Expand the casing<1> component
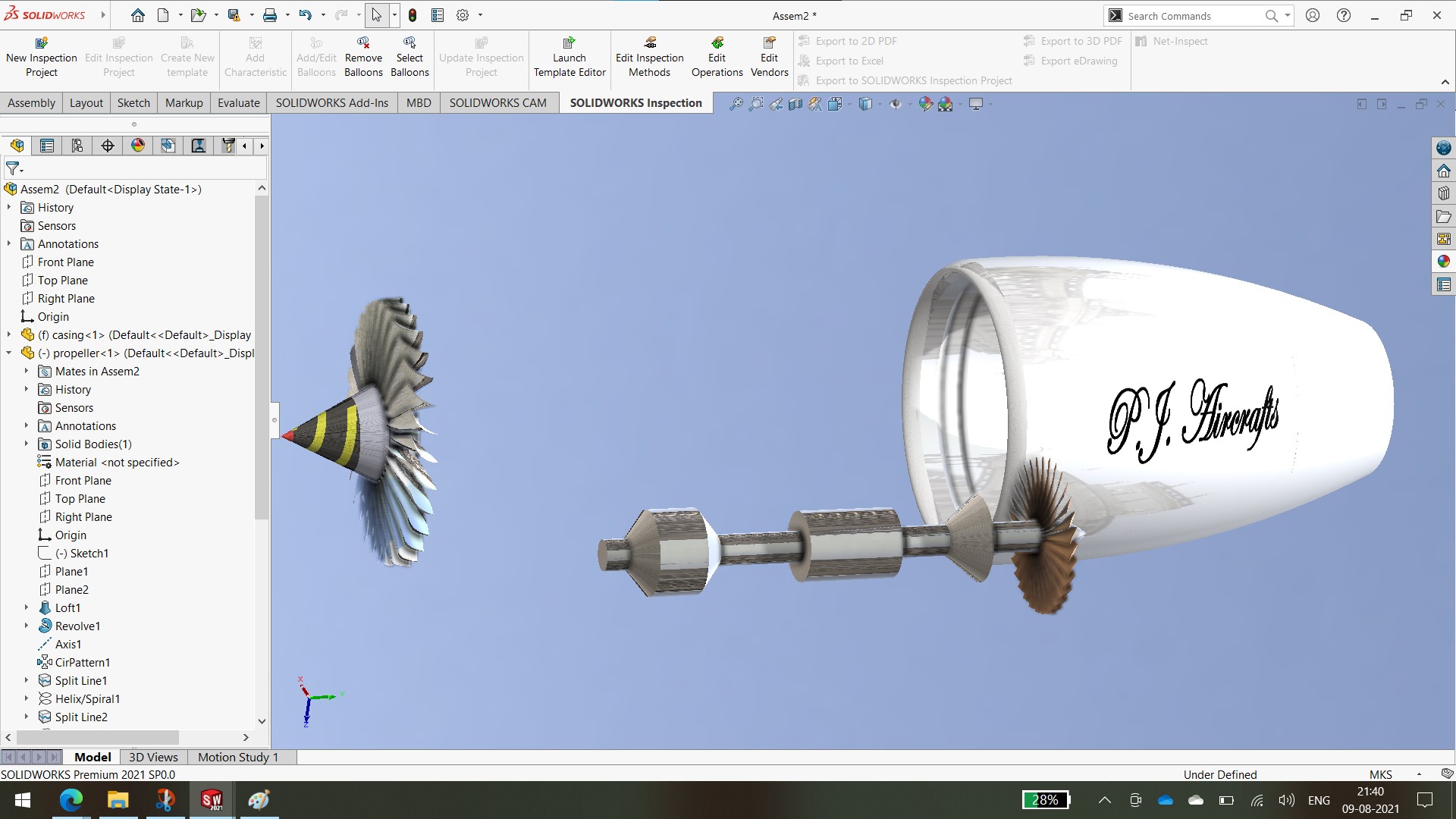This screenshot has height=819, width=1456. tap(9, 334)
